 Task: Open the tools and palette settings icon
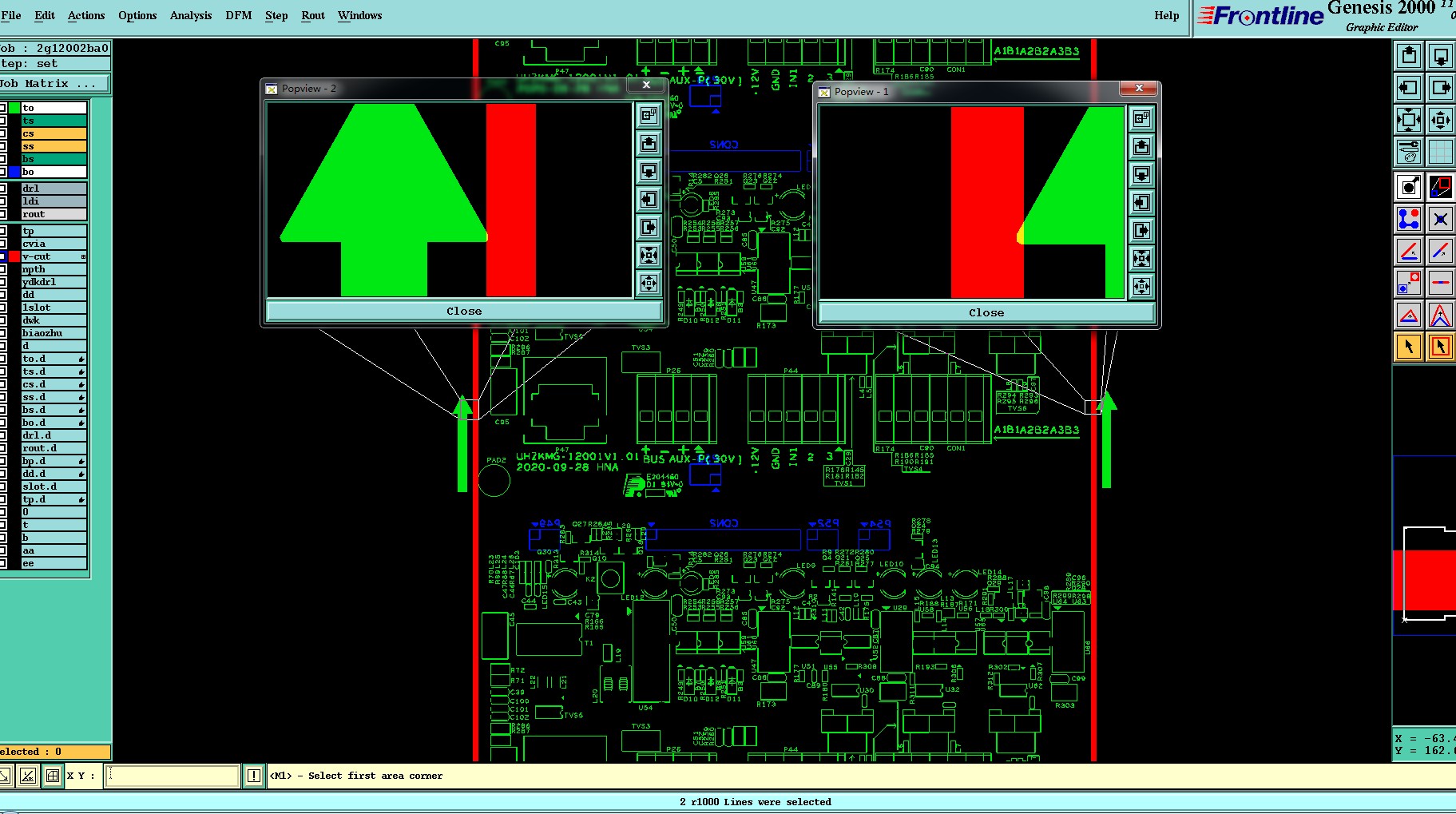(x=1409, y=152)
